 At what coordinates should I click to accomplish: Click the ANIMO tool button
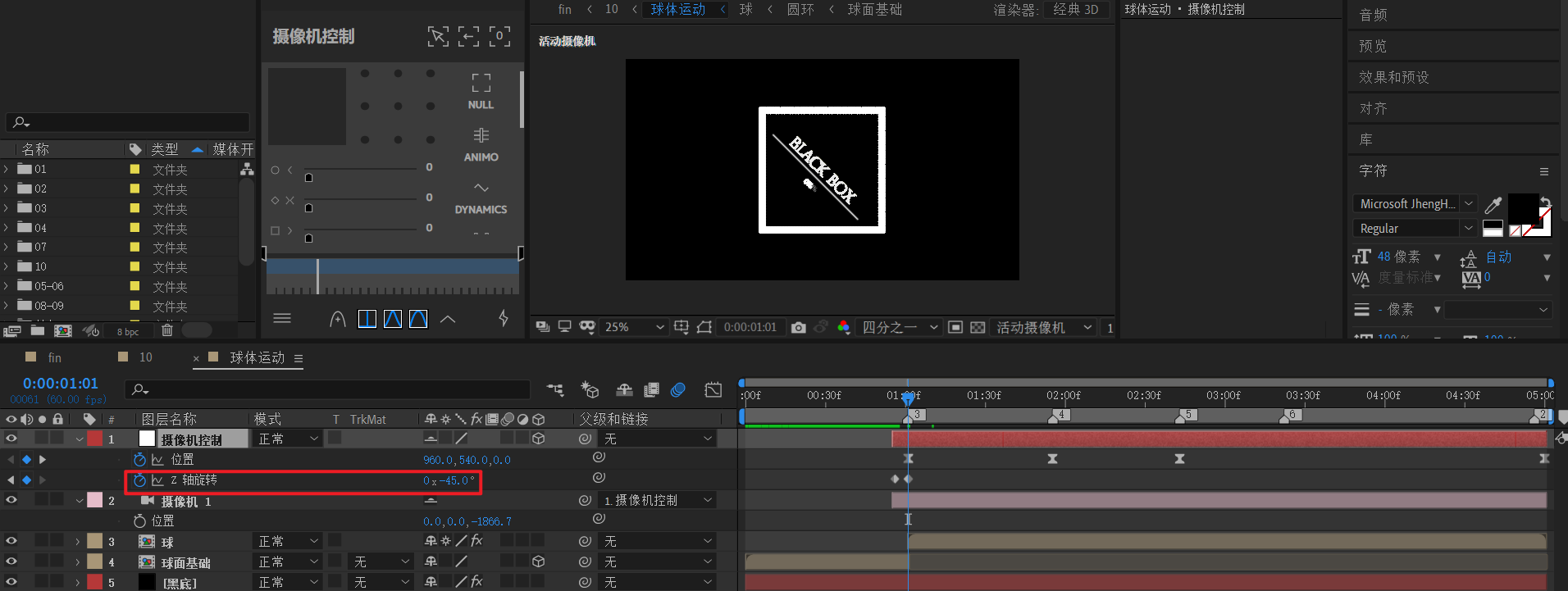(x=481, y=144)
